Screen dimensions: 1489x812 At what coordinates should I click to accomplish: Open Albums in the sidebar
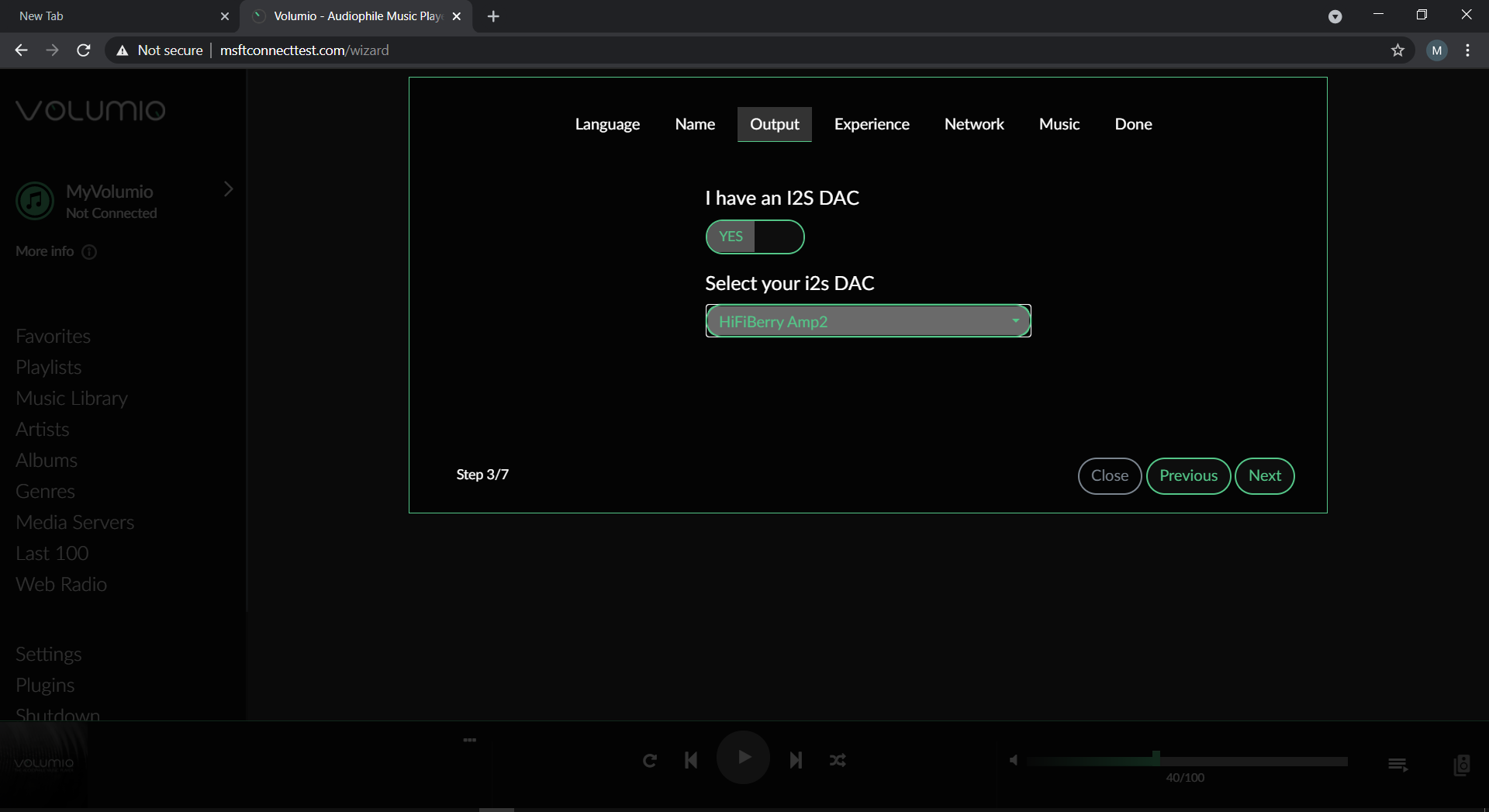point(47,460)
